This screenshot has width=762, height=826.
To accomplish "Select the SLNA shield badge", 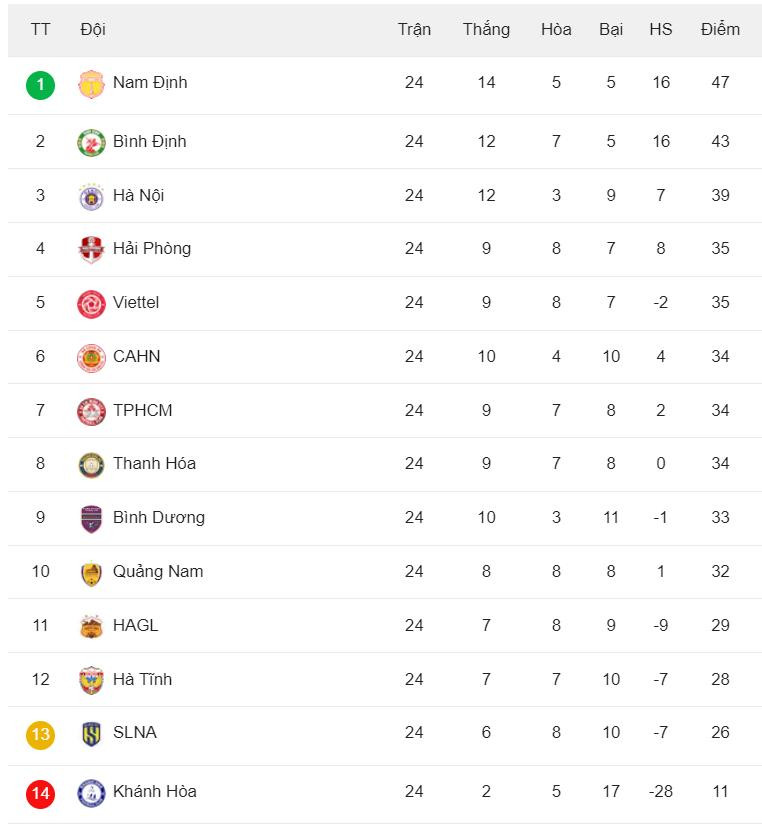I will 91,734.
